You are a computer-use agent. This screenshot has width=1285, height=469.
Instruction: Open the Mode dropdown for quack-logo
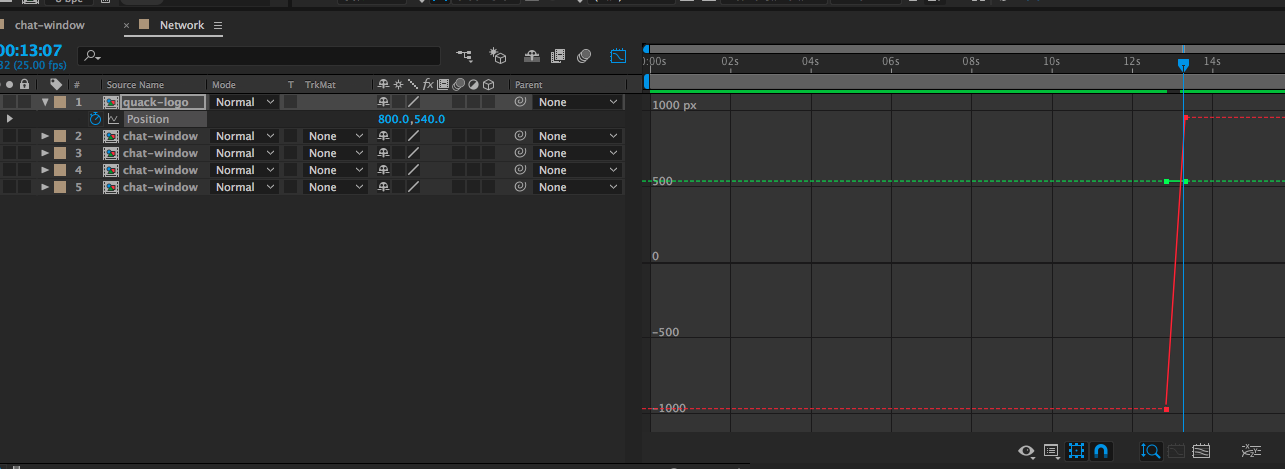click(x=245, y=102)
